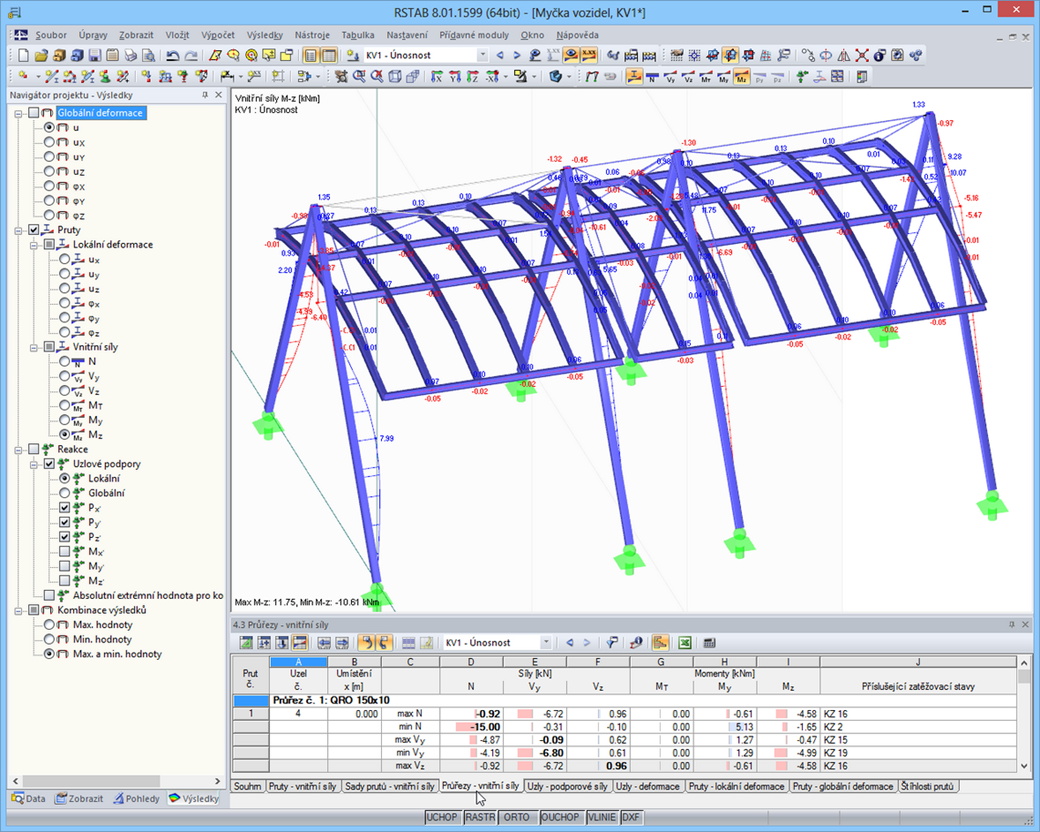This screenshot has width=1040, height=832.
Task: Toggle the VLINIE status bar button
Action: [601, 817]
